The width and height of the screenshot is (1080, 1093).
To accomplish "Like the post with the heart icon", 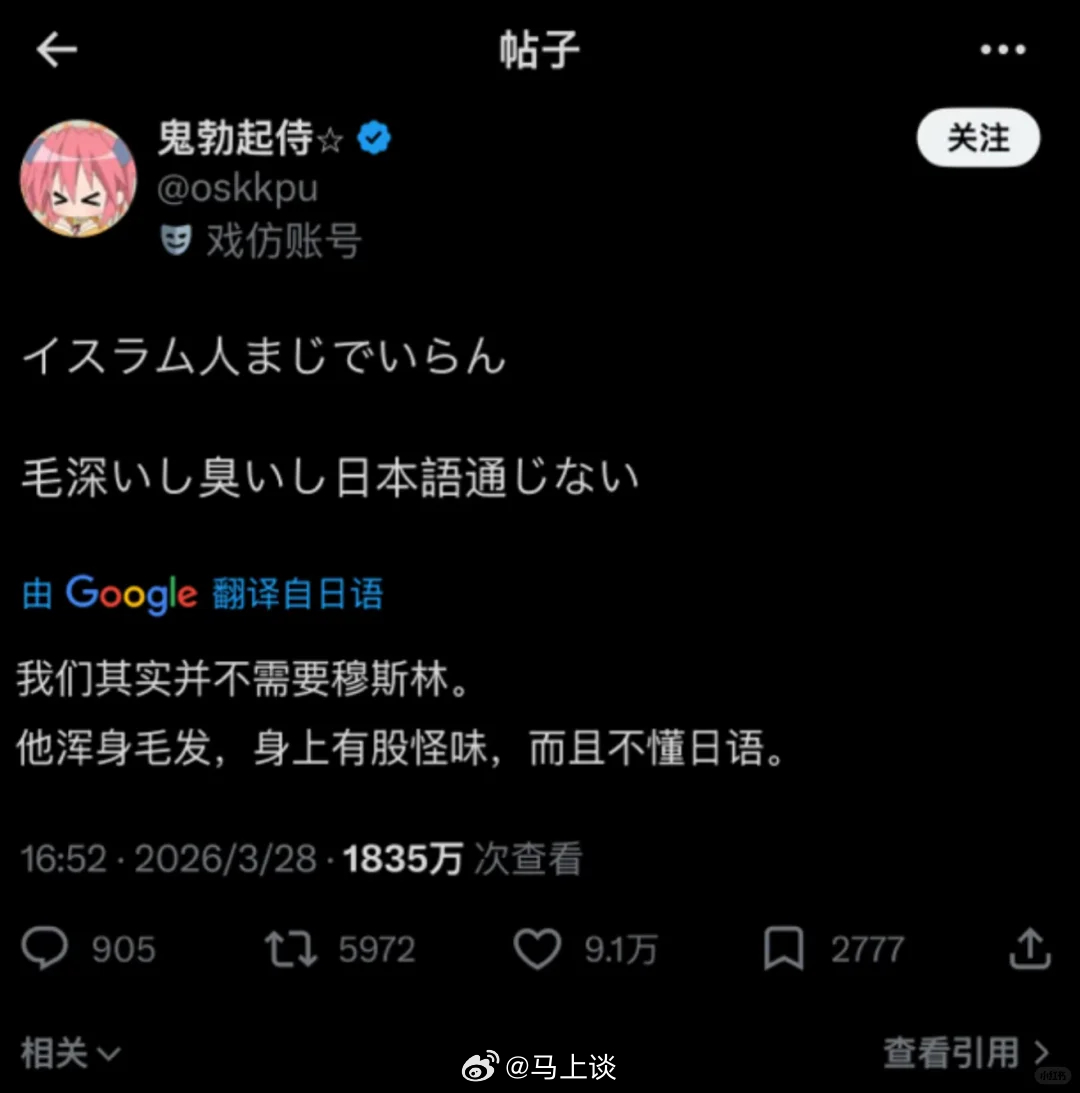I will point(537,949).
